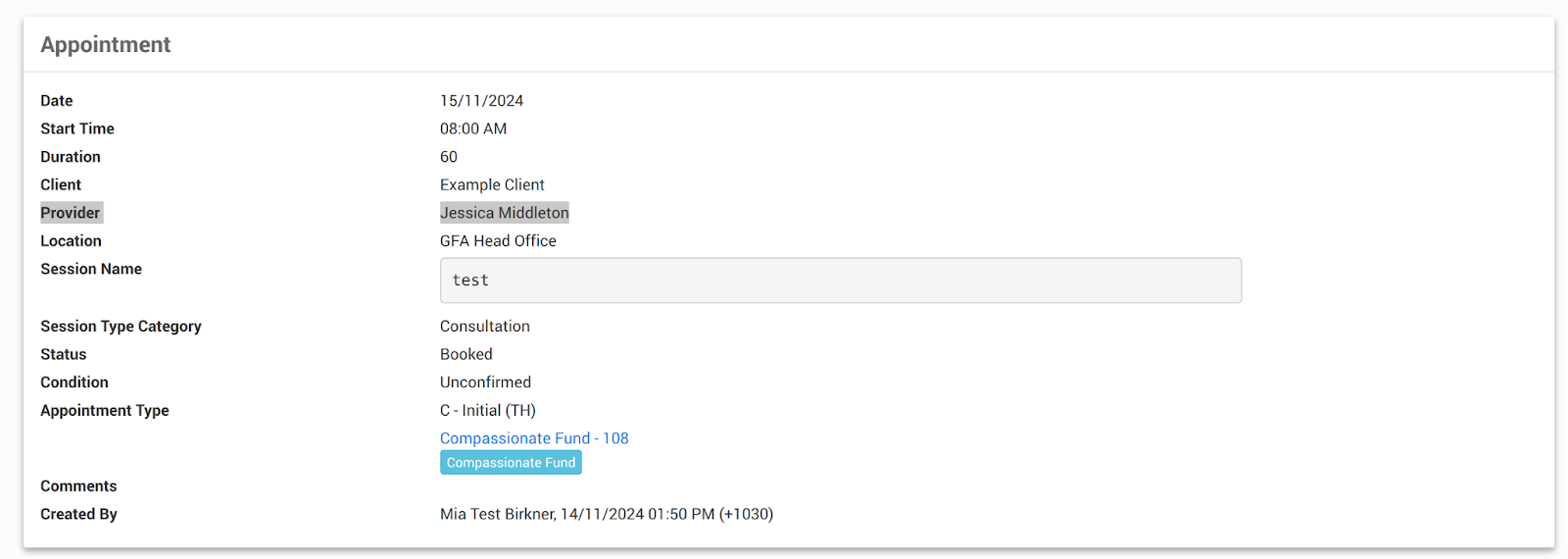Click inside the Session Name text field
1568x559 pixels.
click(840, 280)
